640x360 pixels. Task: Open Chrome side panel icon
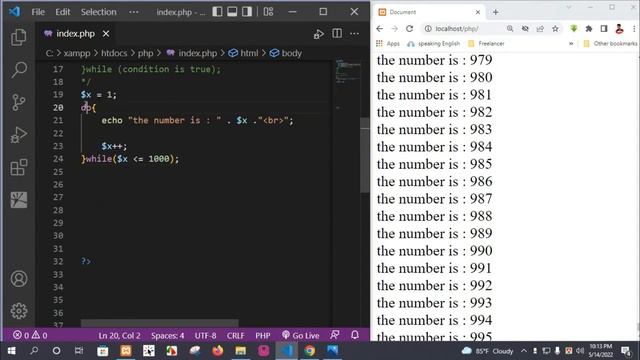click(x=604, y=29)
